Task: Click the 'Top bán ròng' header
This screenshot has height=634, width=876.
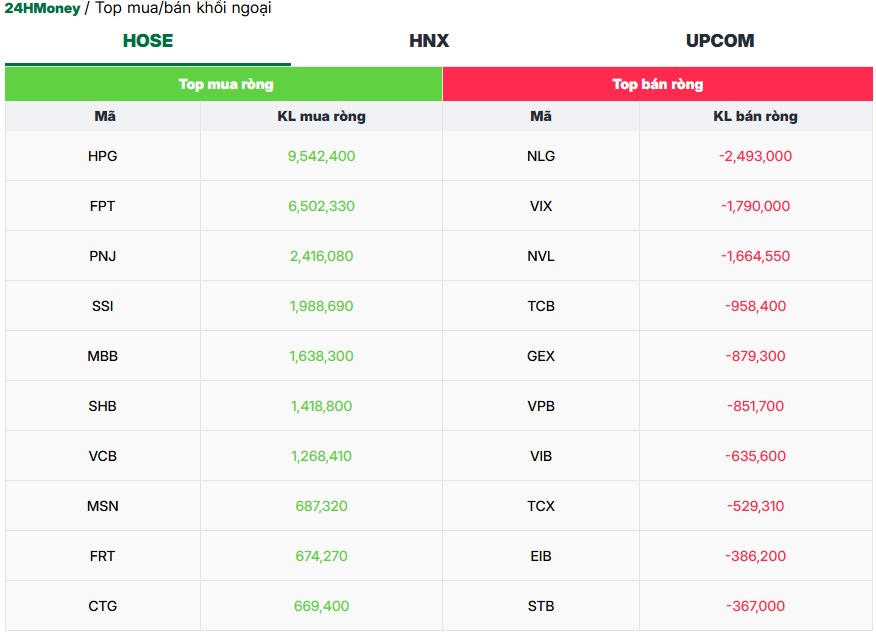Action: [658, 84]
